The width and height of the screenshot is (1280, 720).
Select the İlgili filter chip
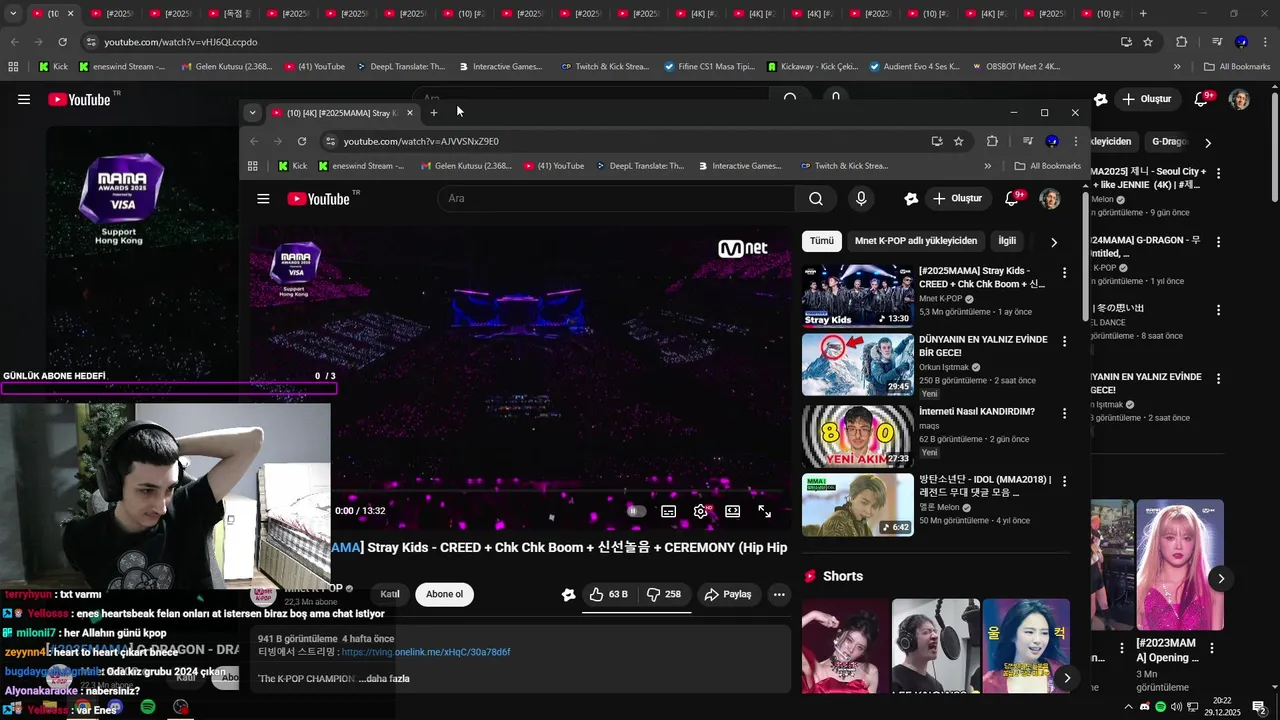pyautogui.click(x=1007, y=241)
